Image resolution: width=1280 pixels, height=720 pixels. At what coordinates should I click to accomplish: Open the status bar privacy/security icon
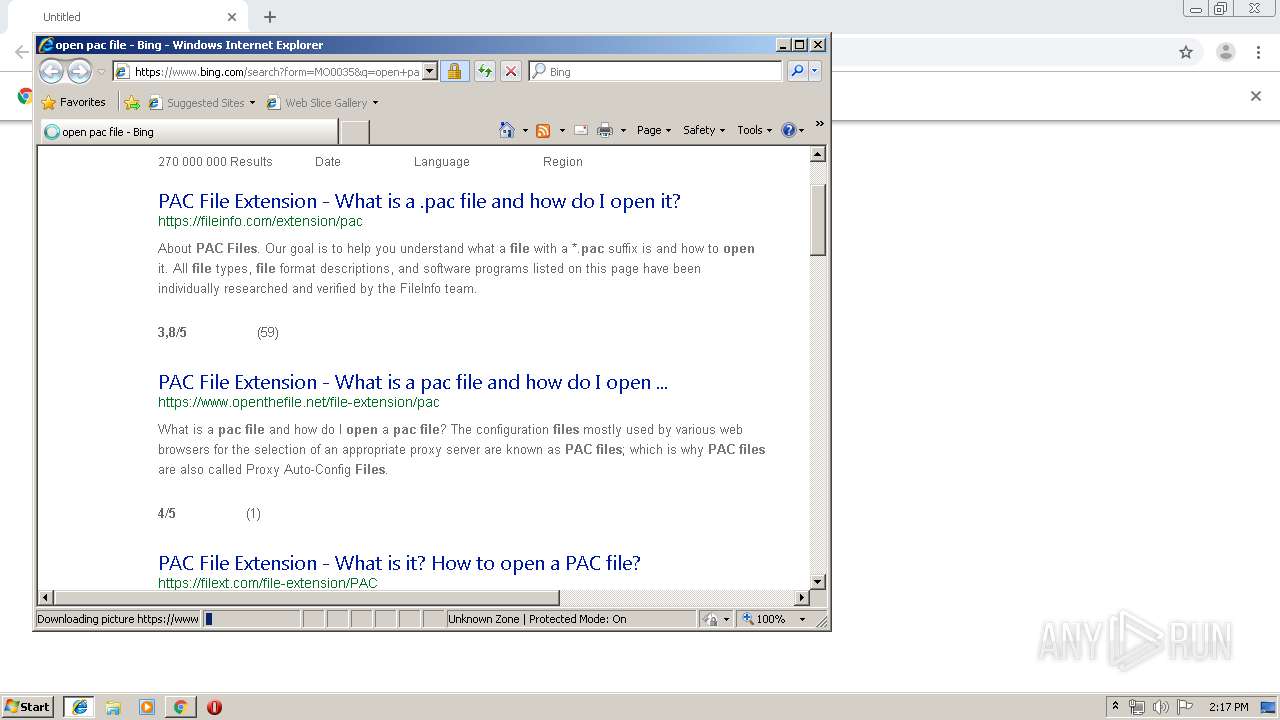tap(711, 619)
